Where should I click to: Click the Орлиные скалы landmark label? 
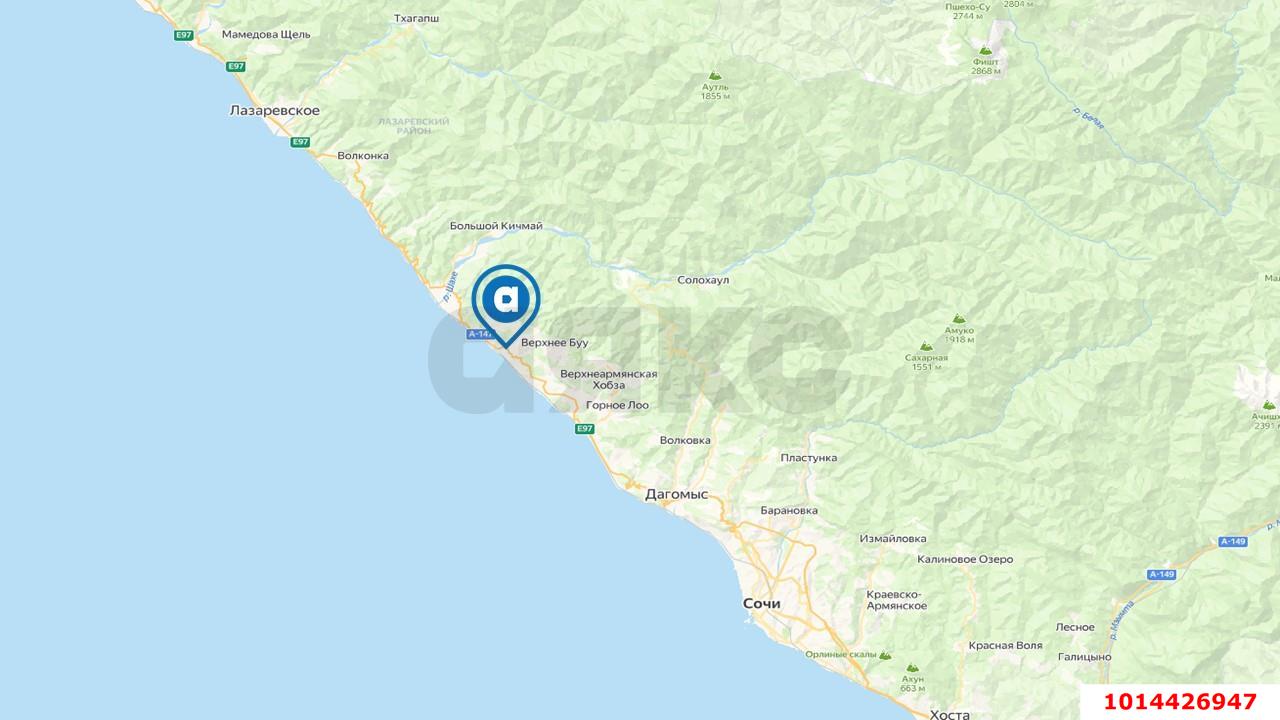(840, 654)
